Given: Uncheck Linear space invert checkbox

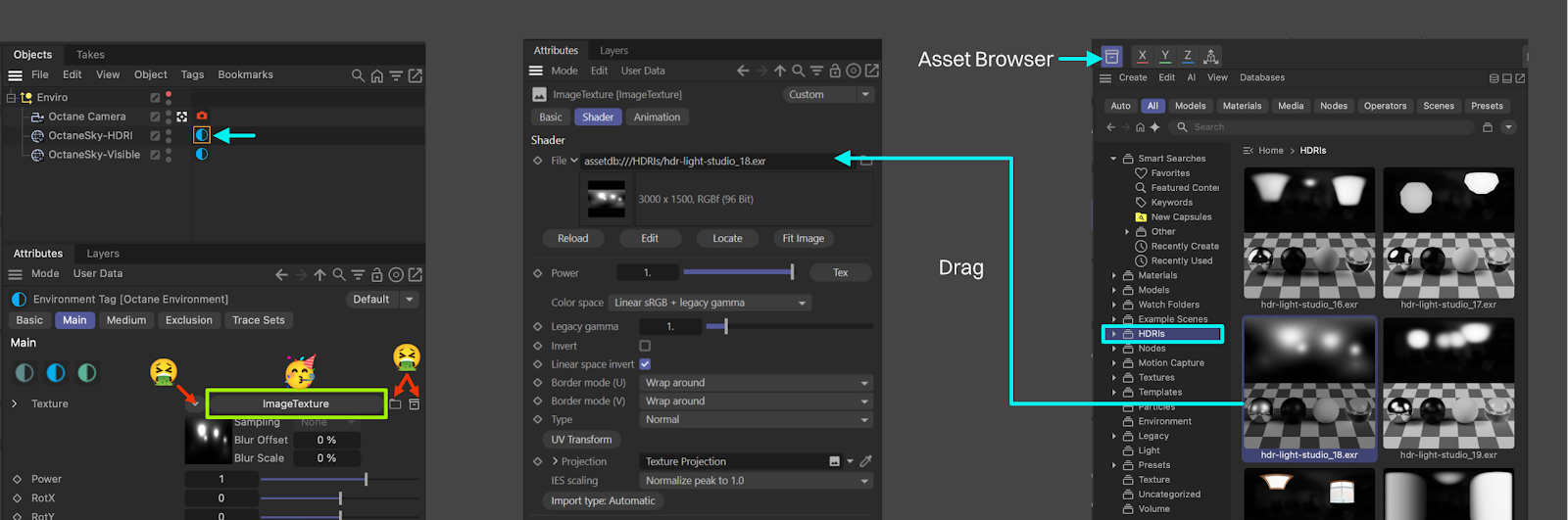Looking at the screenshot, I should pos(645,364).
